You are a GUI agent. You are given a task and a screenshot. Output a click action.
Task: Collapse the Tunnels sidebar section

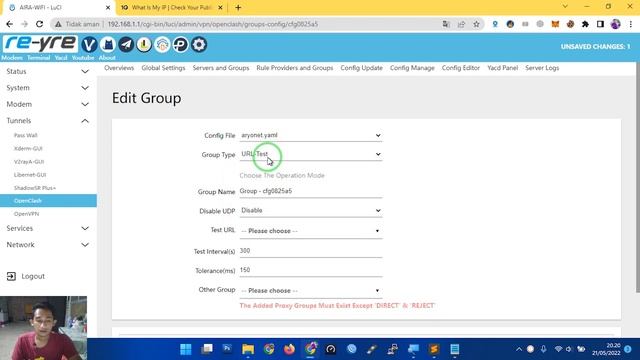coord(48,121)
